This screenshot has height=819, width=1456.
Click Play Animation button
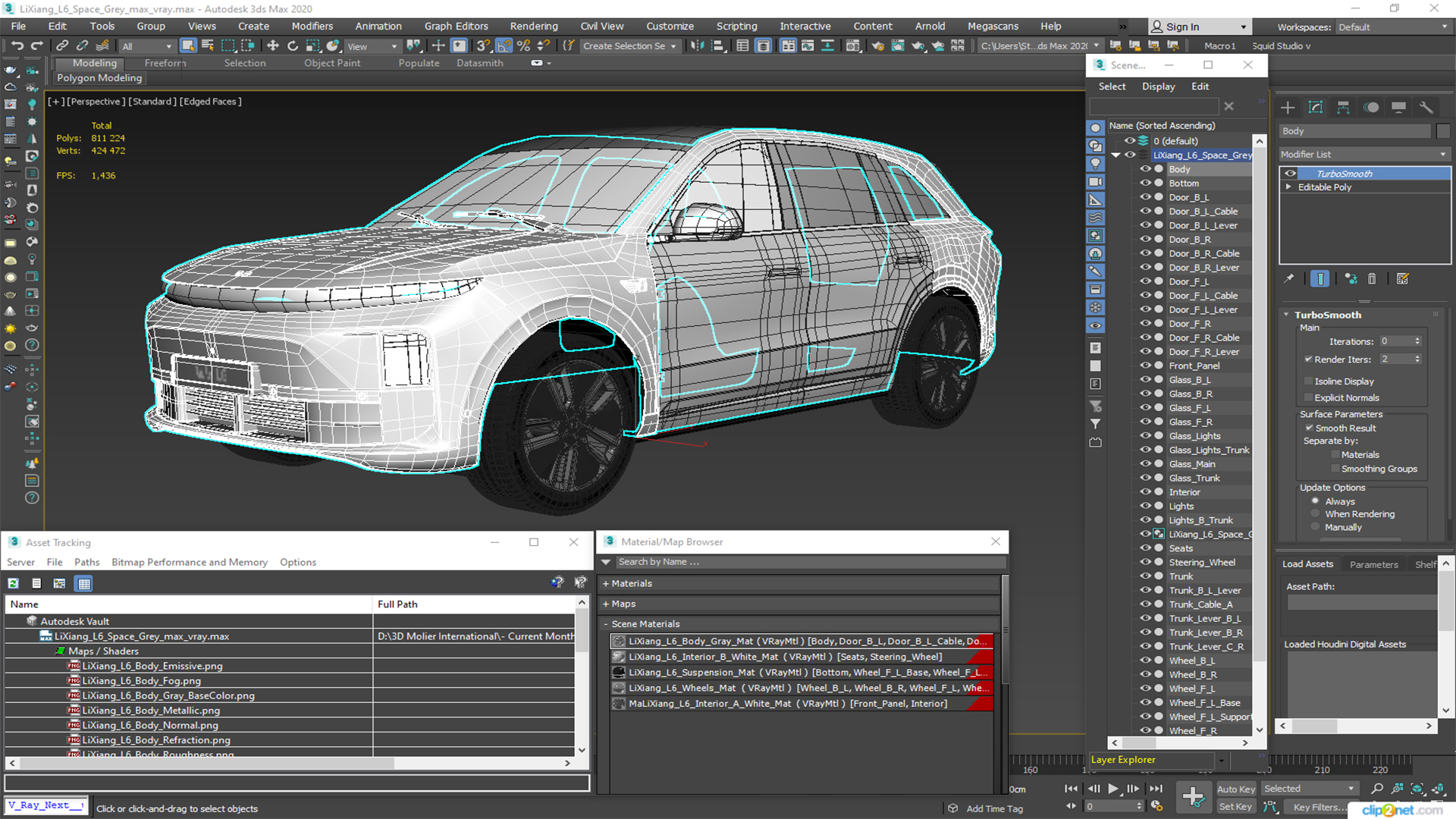pyautogui.click(x=1112, y=789)
